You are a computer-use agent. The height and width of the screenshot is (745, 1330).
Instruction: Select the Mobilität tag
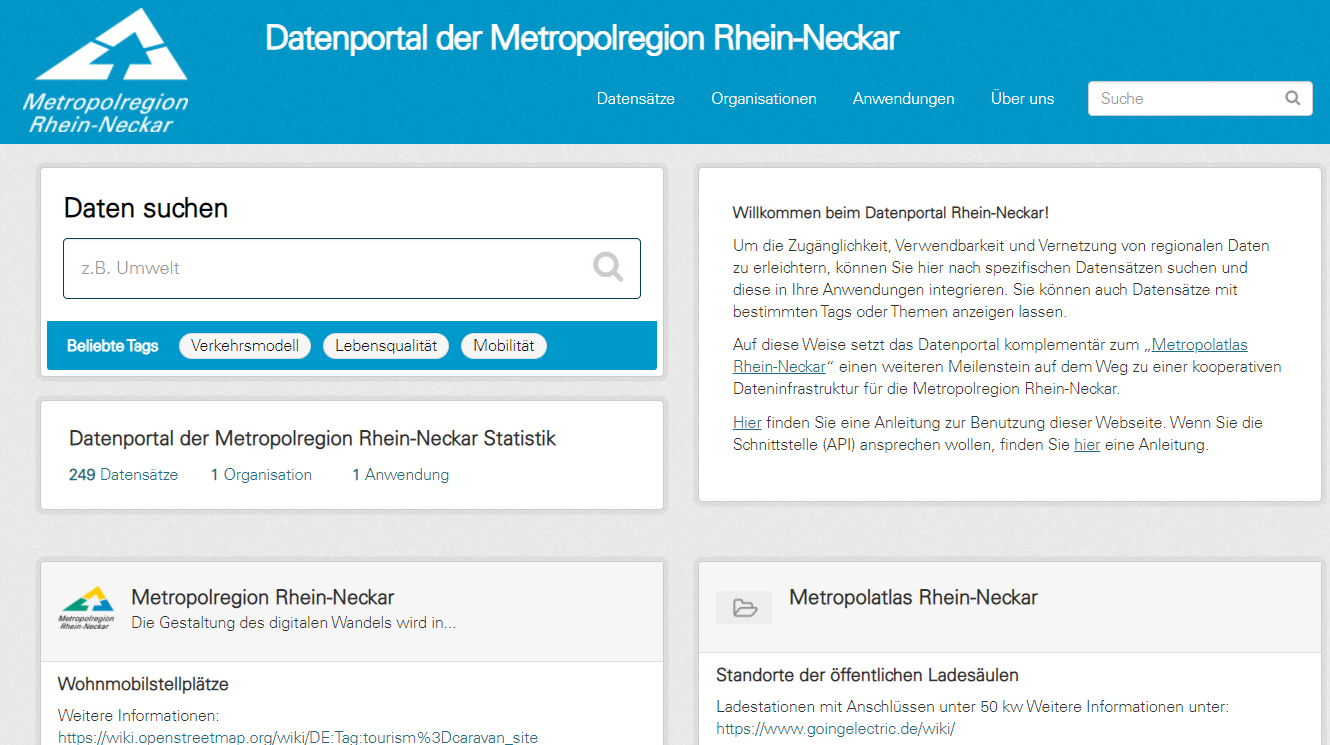click(x=504, y=346)
